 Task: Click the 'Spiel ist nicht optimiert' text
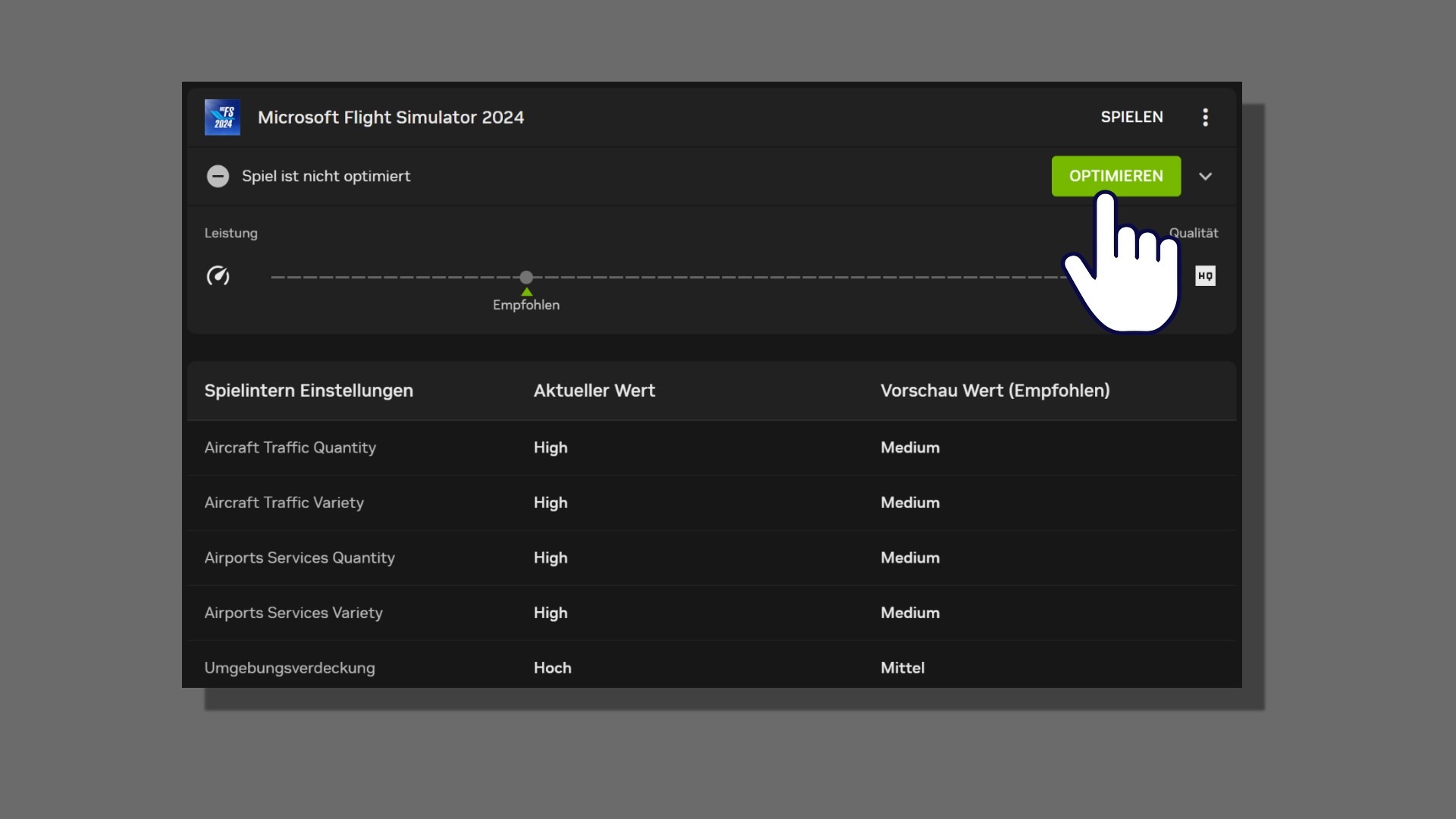(326, 176)
